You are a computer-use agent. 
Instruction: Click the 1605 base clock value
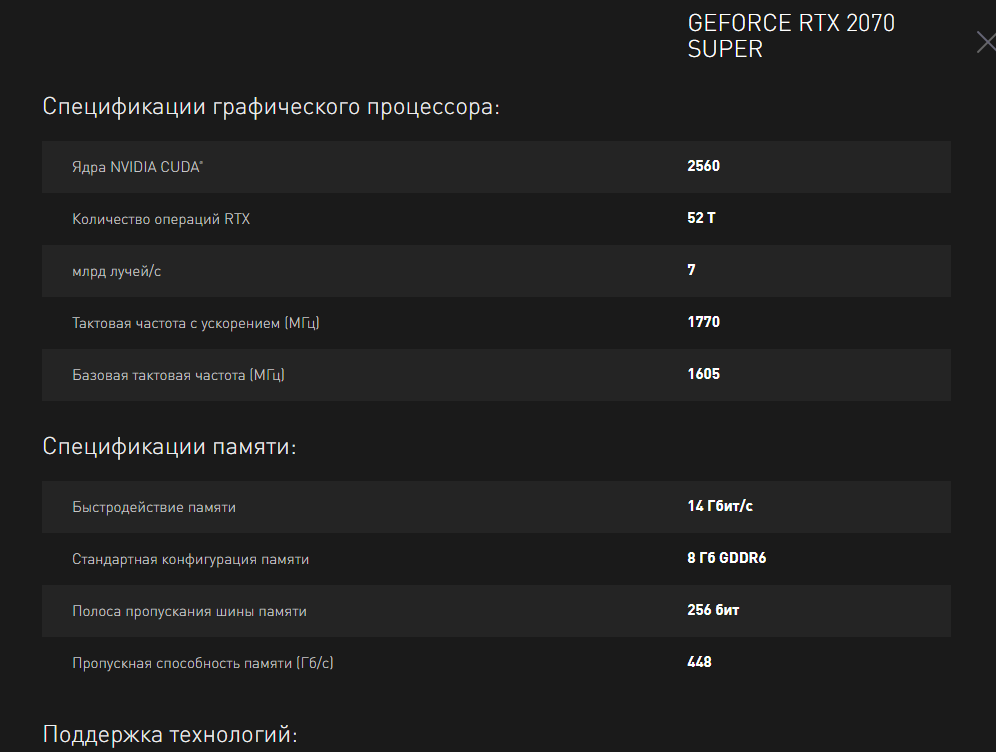click(x=703, y=374)
